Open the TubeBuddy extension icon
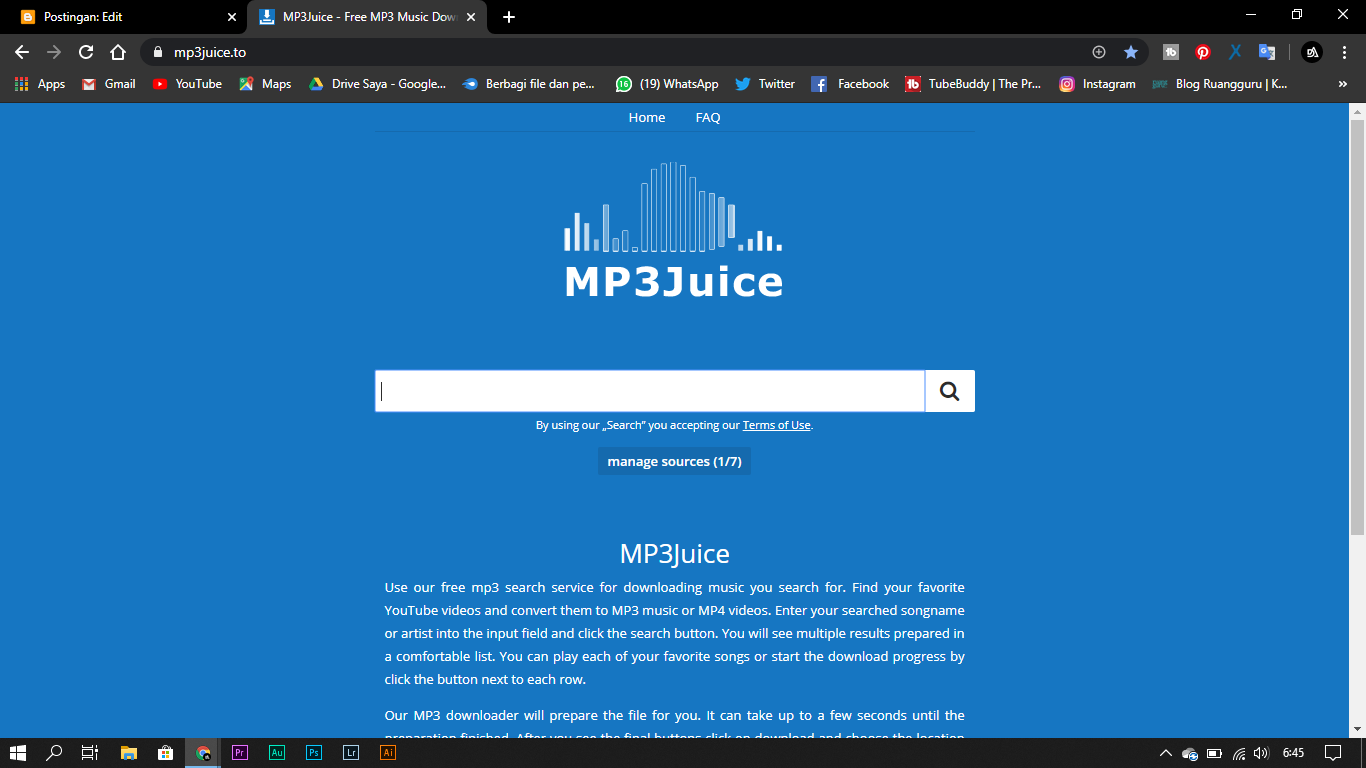 tap(1171, 52)
